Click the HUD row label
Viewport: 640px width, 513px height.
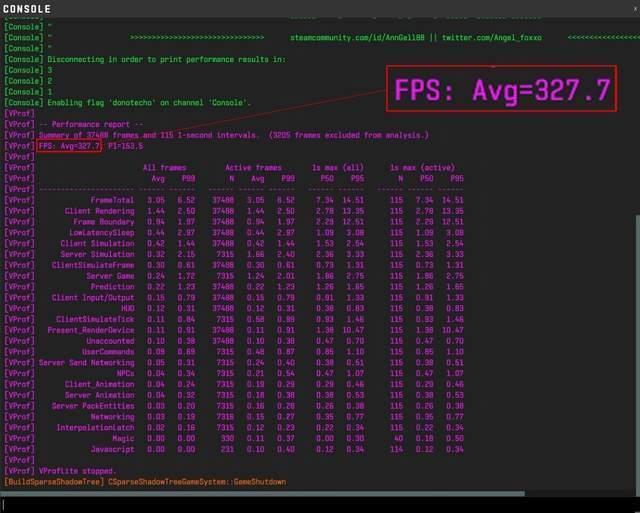(x=127, y=308)
